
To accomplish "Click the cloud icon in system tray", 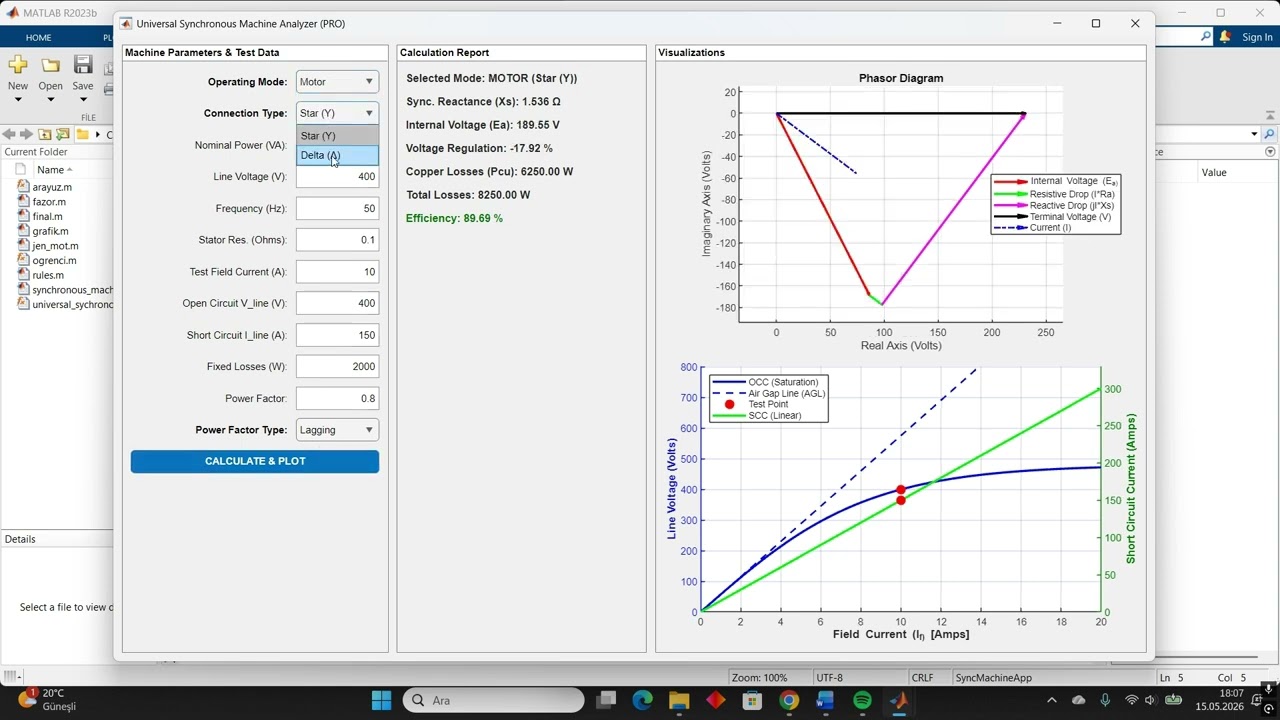I will (x=1078, y=700).
